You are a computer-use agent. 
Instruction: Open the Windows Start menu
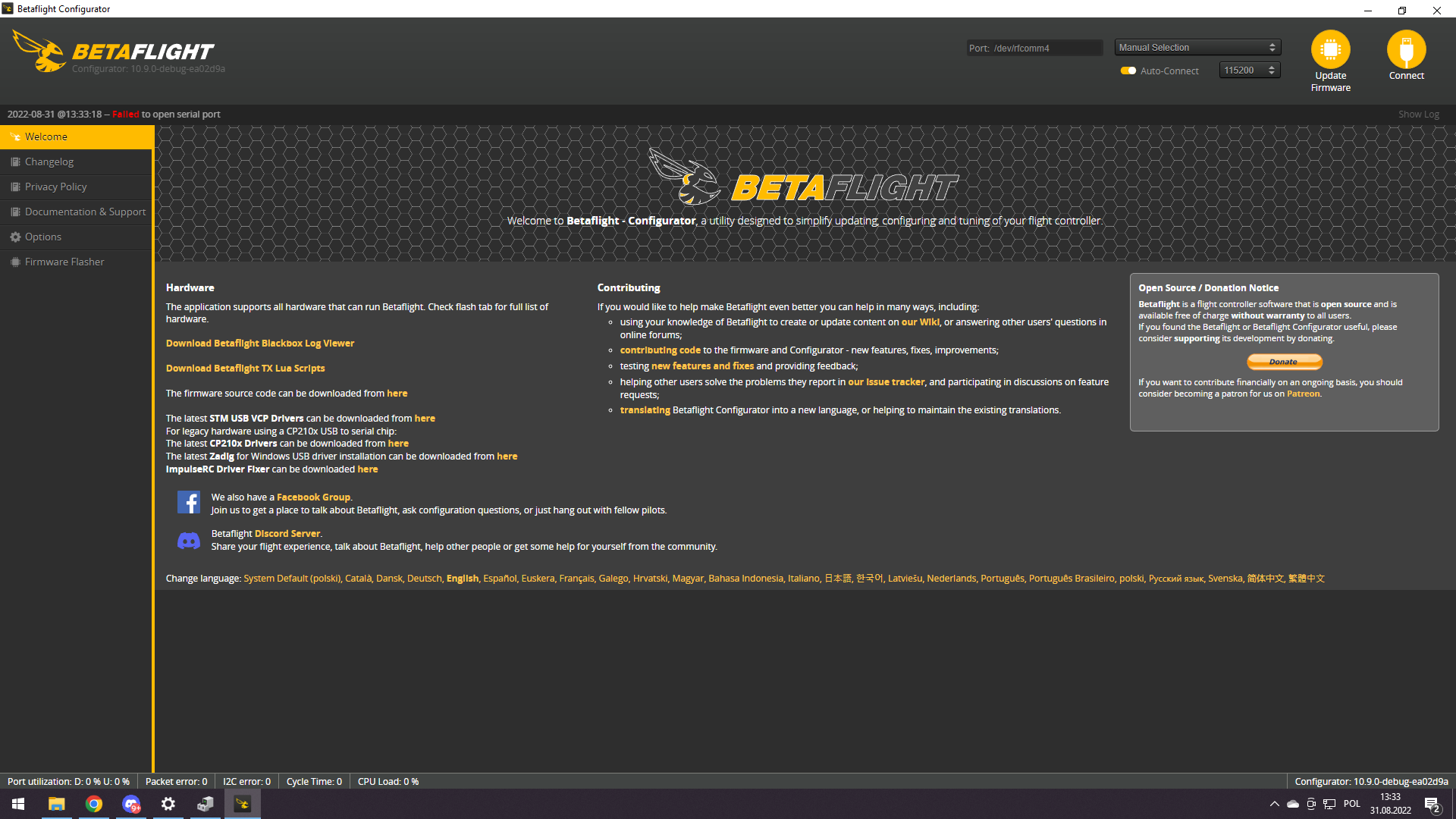coord(17,803)
